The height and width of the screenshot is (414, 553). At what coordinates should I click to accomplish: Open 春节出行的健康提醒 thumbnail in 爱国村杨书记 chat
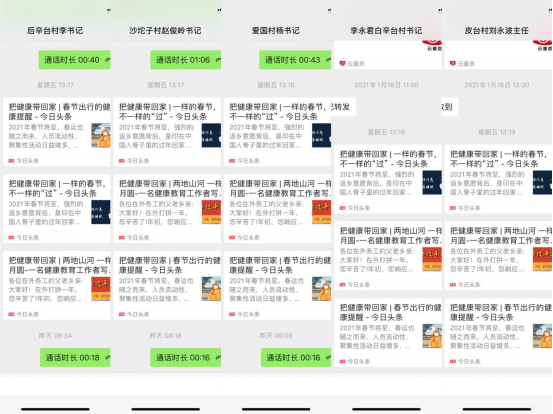(321, 289)
